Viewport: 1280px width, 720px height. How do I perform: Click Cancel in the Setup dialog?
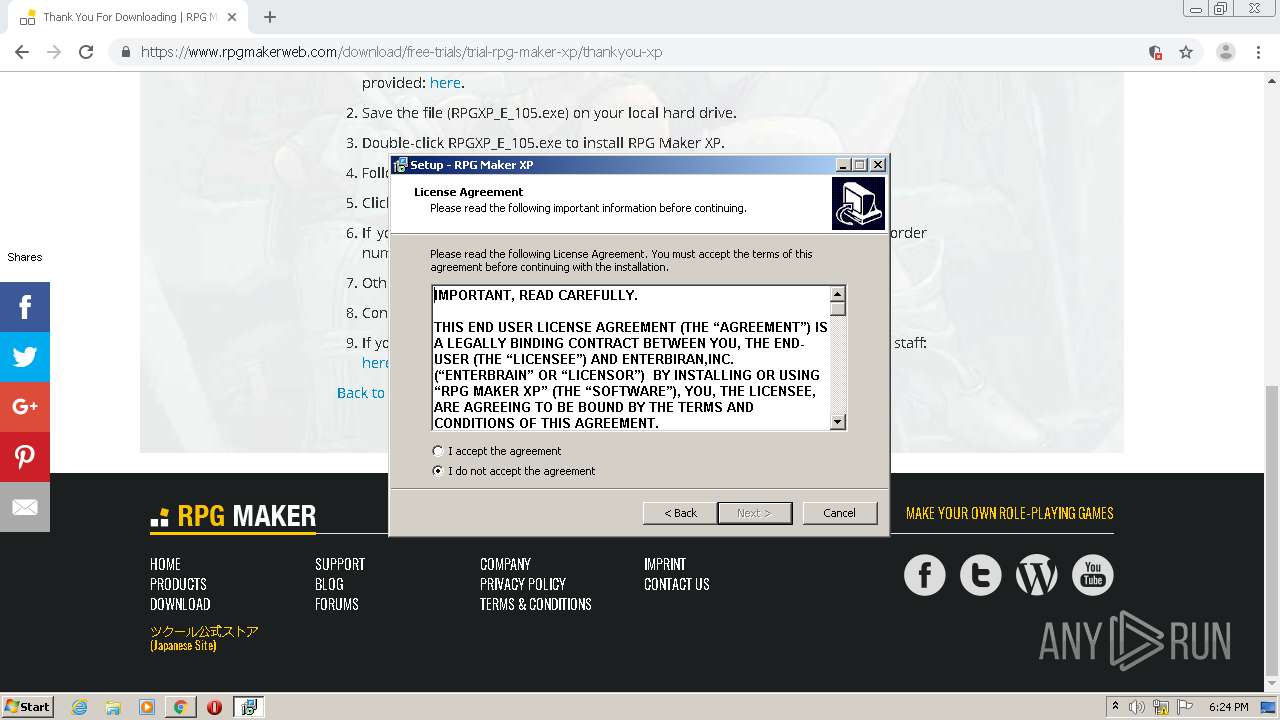click(x=839, y=513)
